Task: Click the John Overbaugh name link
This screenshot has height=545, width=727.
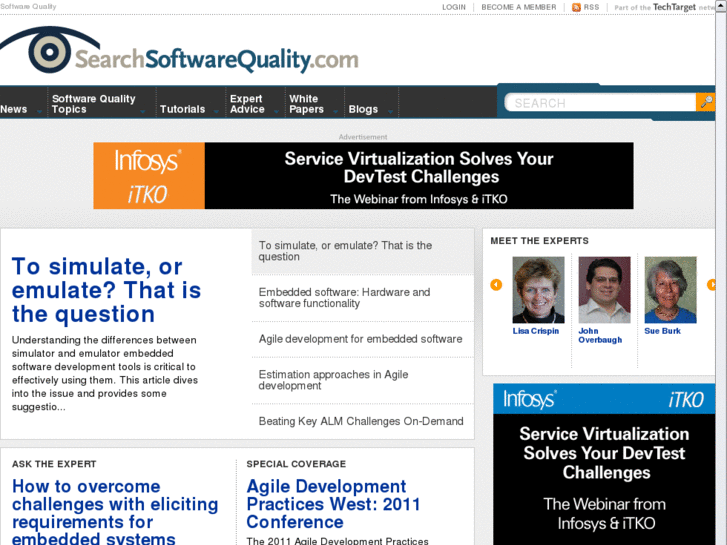Action: click(x=600, y=335)
